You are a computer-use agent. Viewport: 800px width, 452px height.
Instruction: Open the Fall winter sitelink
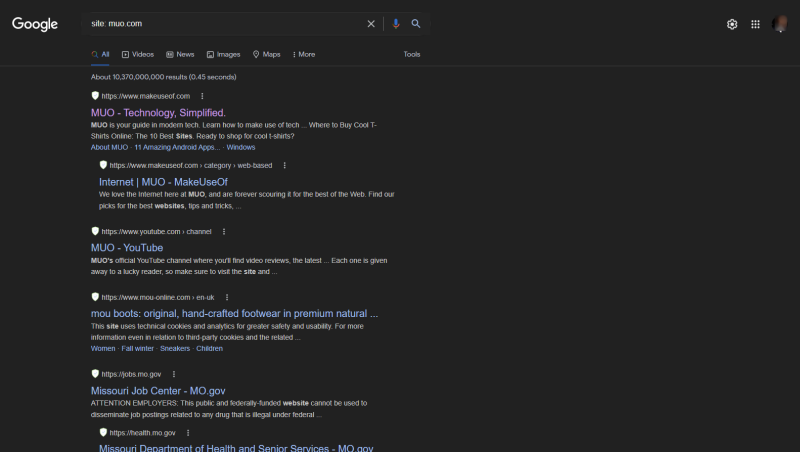(x=137, y=348)
